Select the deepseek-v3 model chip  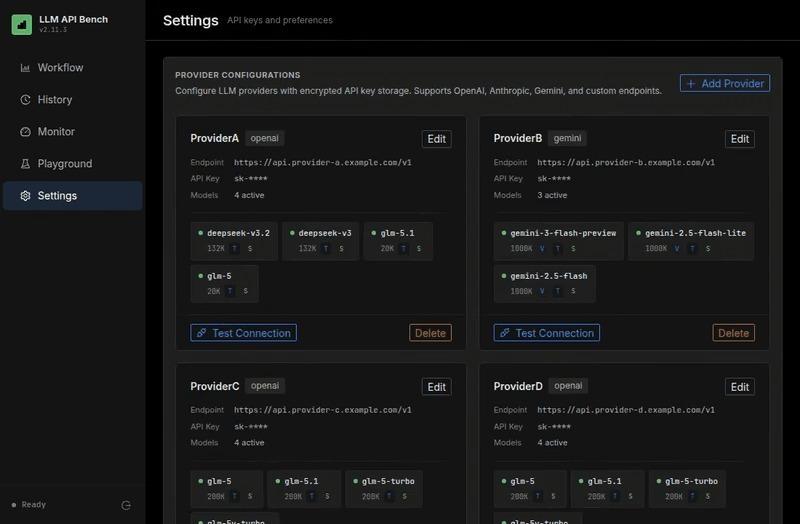[320, 241]
